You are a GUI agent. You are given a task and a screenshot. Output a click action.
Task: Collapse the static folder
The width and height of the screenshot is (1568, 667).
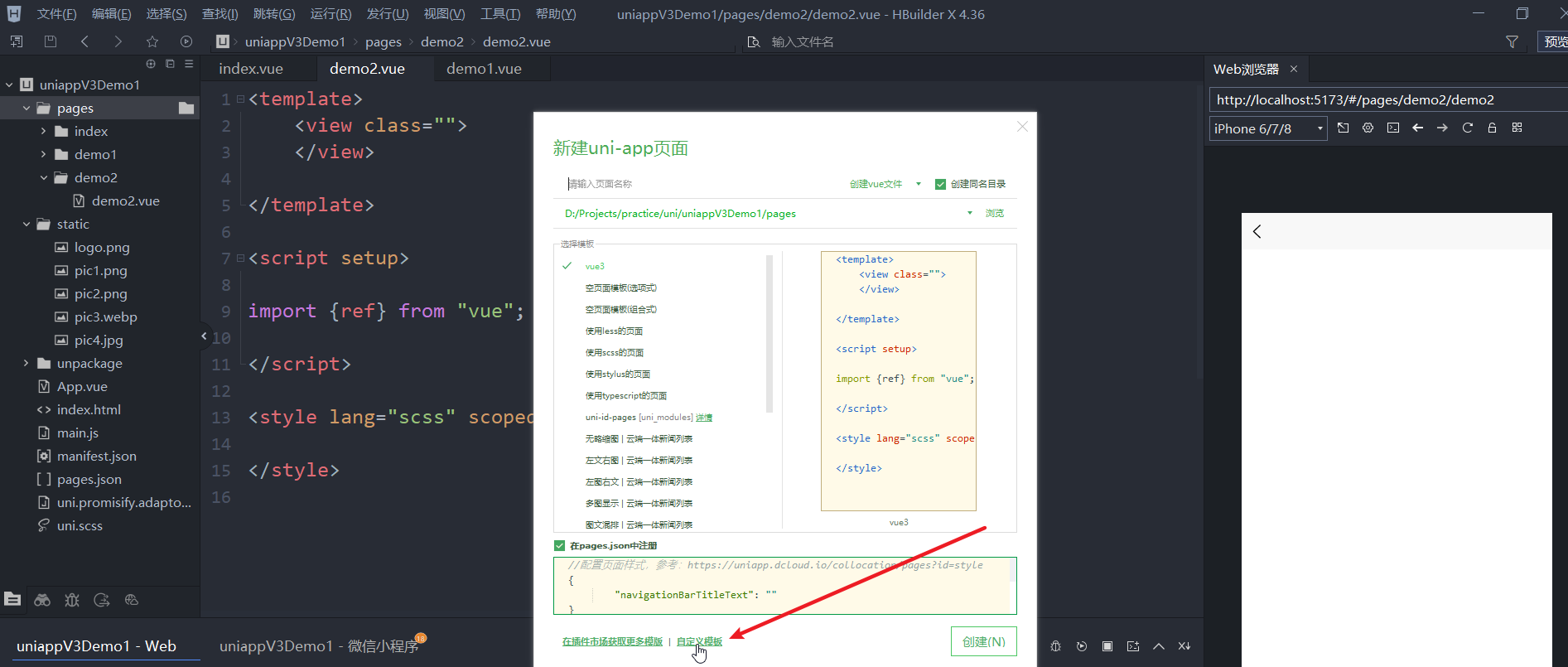tap(27, 224)
